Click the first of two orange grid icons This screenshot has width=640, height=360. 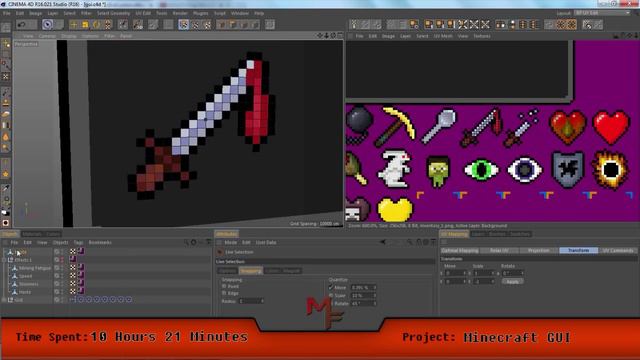(x=561, y=24)
